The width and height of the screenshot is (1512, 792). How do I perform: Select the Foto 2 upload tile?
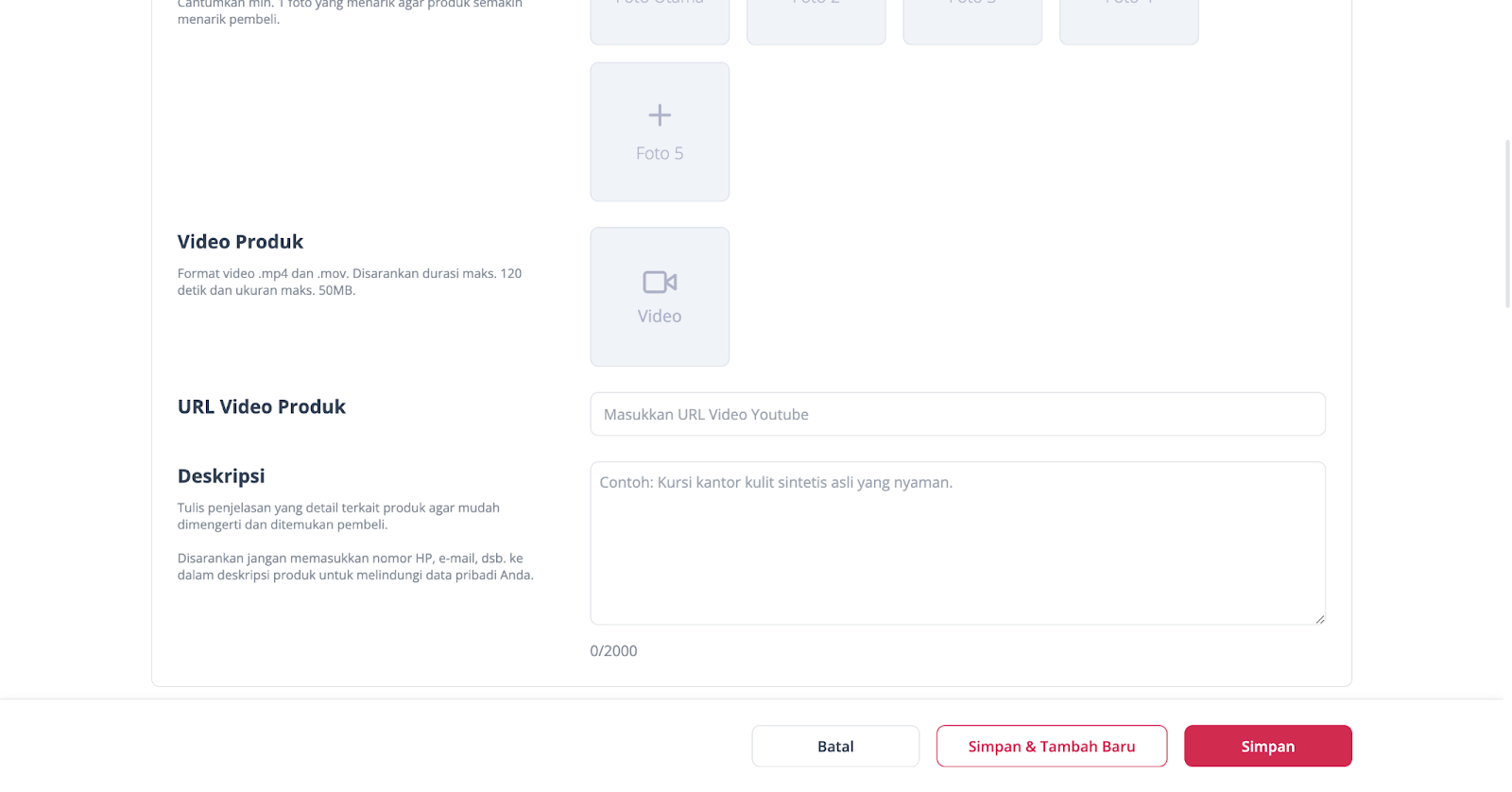(816, 21)
